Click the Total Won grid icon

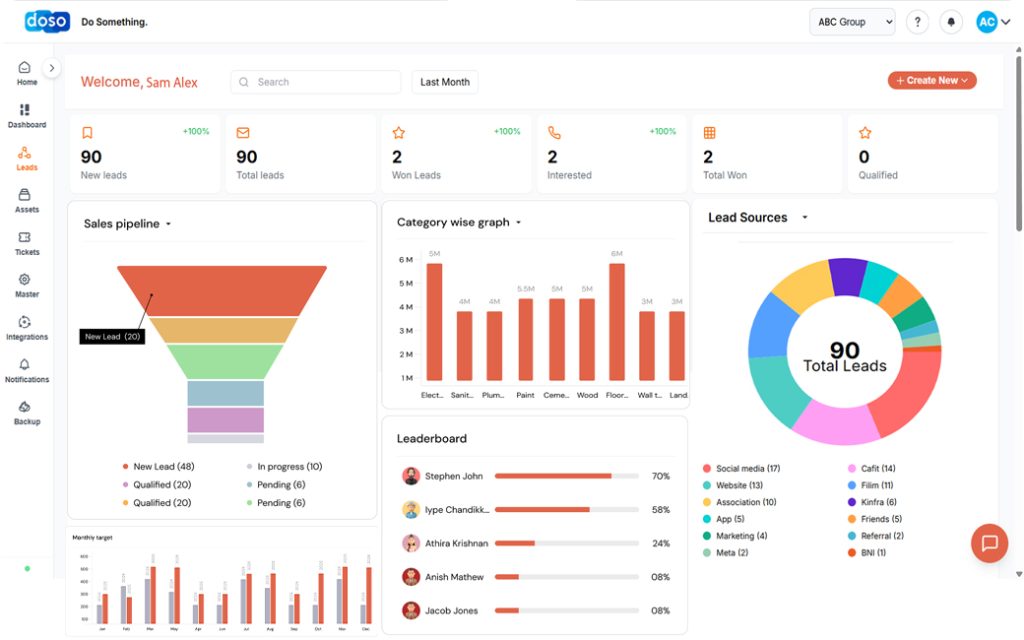pyautogui.click(x=710, y=133)
